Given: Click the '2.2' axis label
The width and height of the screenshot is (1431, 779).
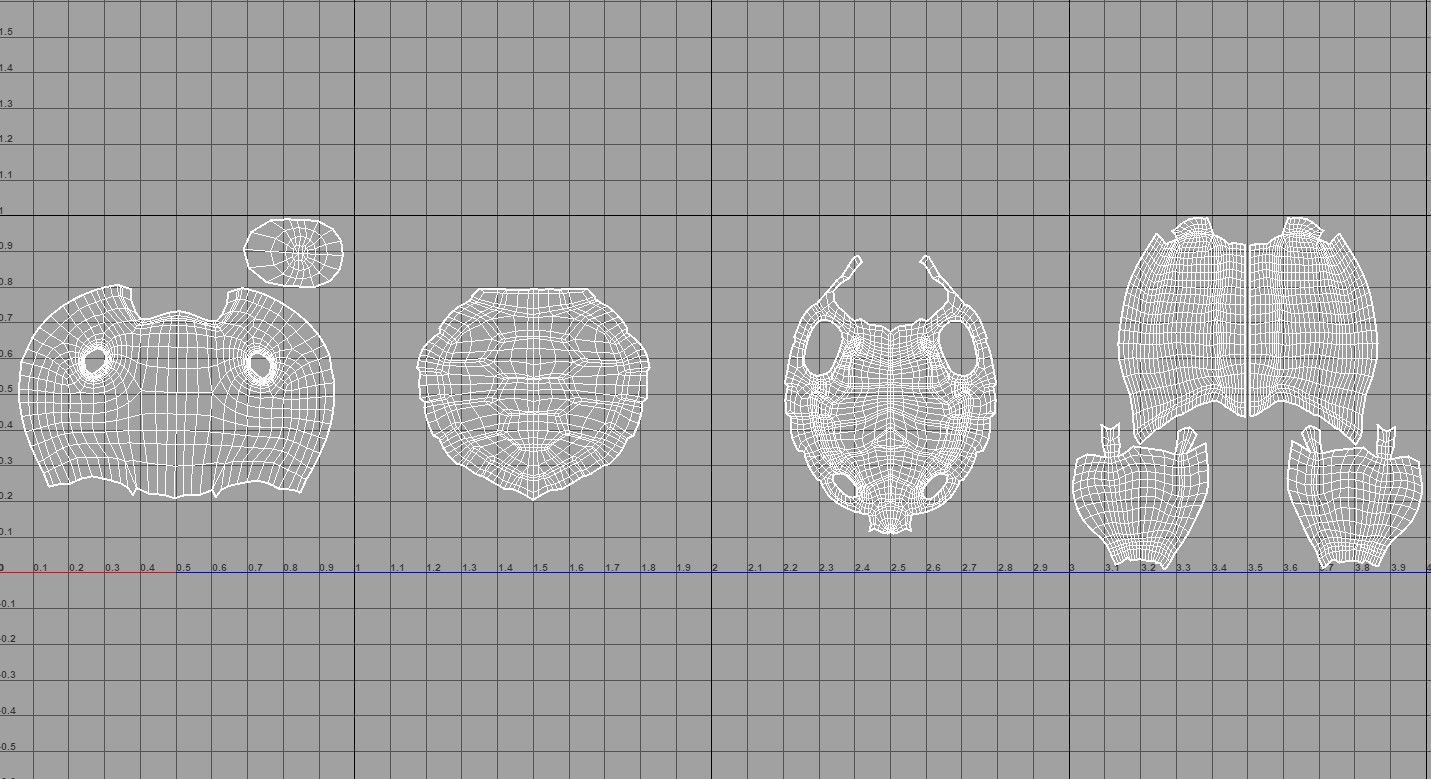Looking at the screenshot, I should (790, 568).
